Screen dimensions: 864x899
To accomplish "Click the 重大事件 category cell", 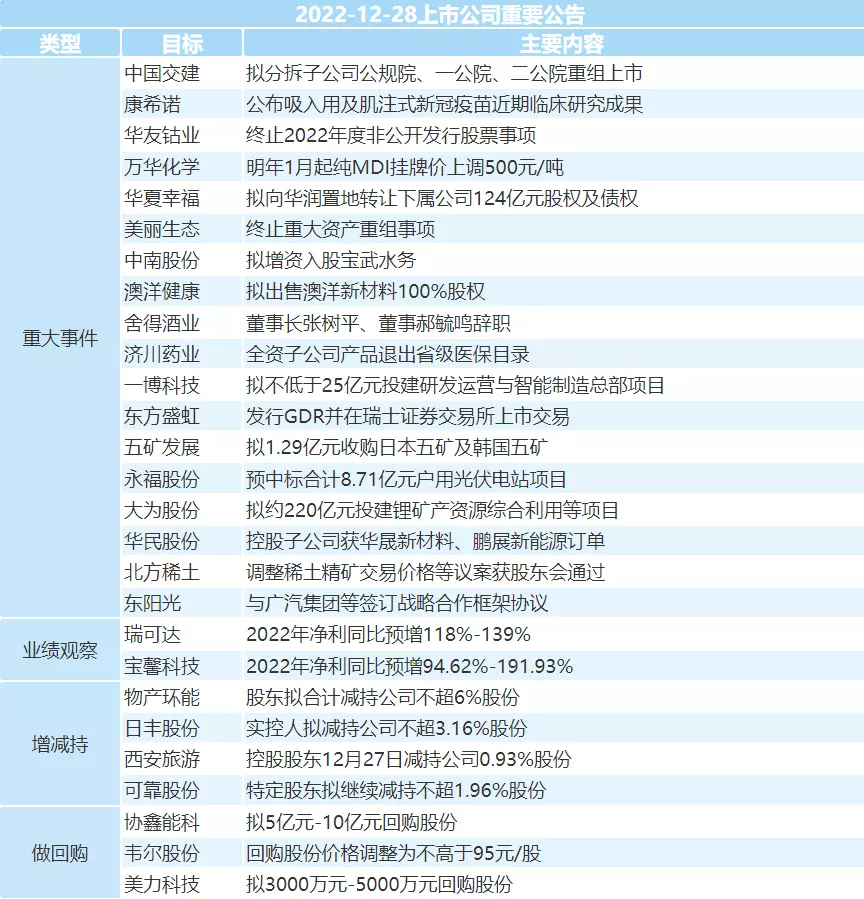I will 60,338.
